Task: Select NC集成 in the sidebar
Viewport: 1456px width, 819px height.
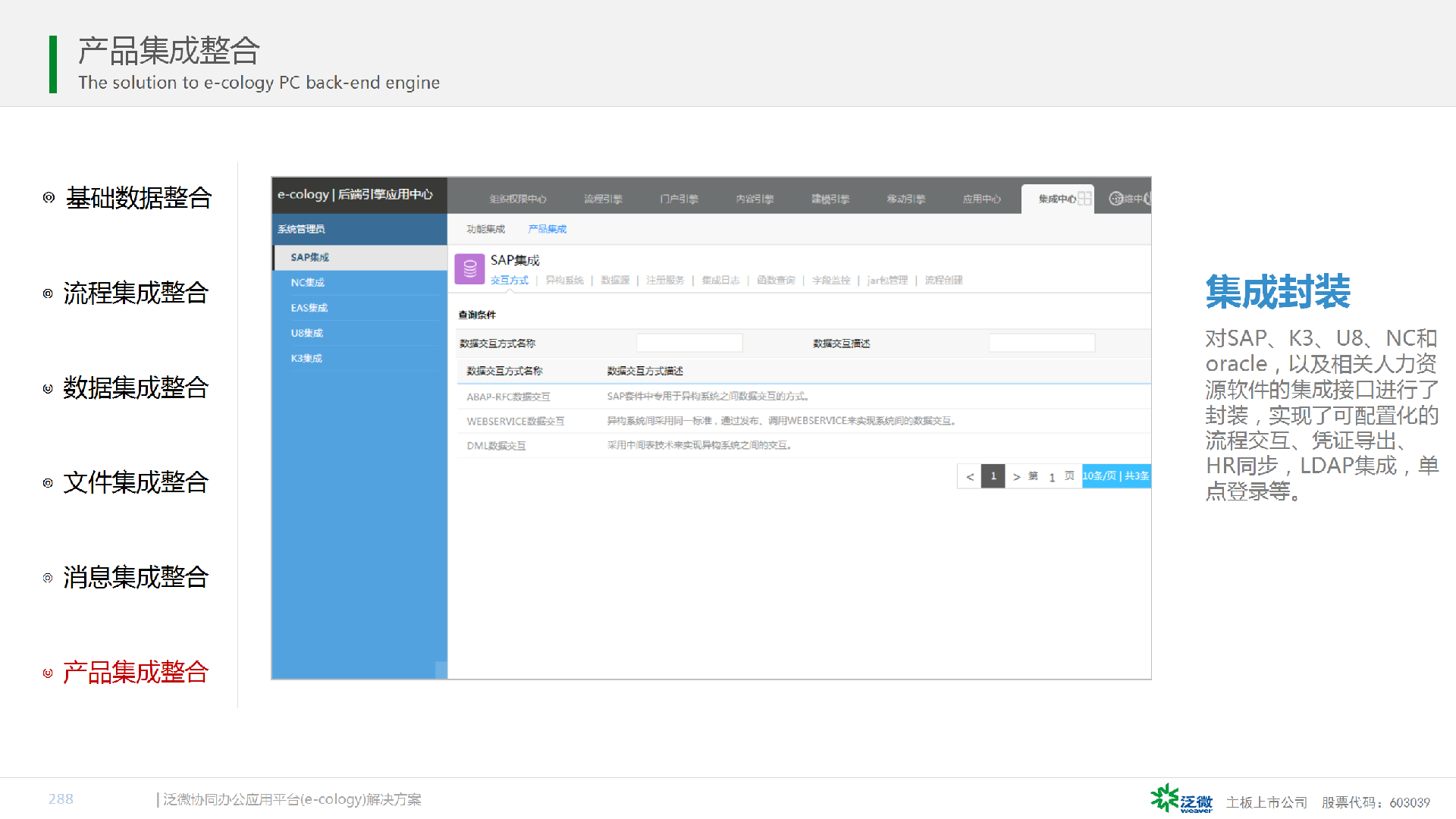Action: pyautogui.click(x=360, y=283)
